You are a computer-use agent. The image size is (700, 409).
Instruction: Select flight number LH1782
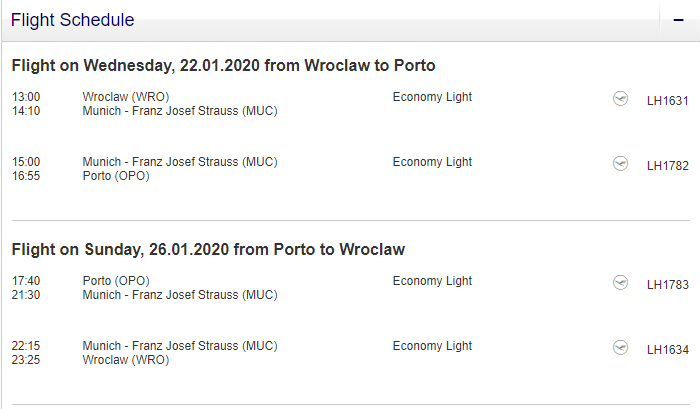(x=668, y=166)
